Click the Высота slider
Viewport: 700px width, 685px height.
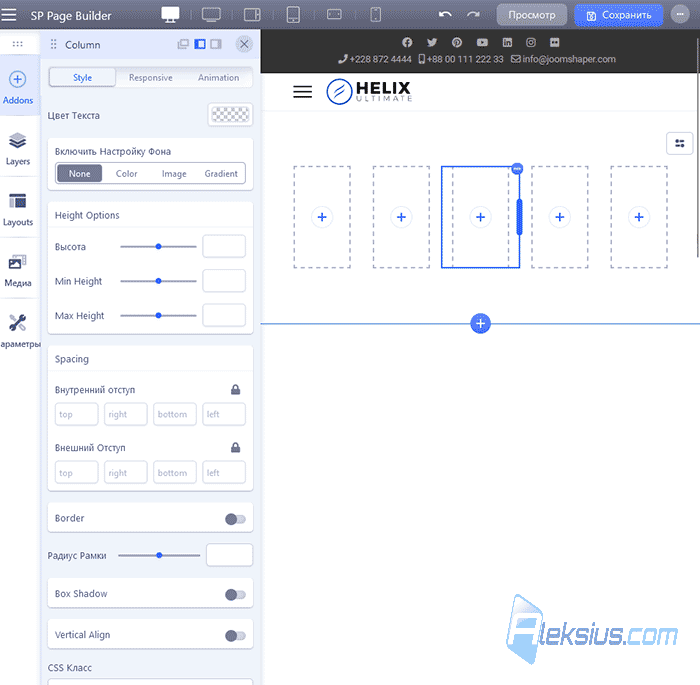point(158,246)
